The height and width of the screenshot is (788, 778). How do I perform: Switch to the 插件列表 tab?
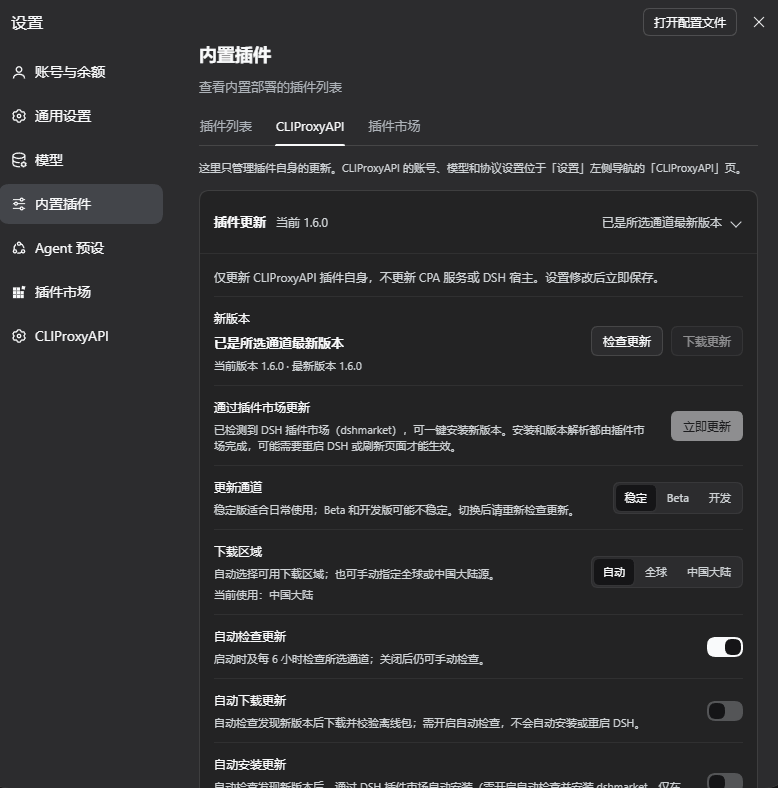(x=226, y=126)
